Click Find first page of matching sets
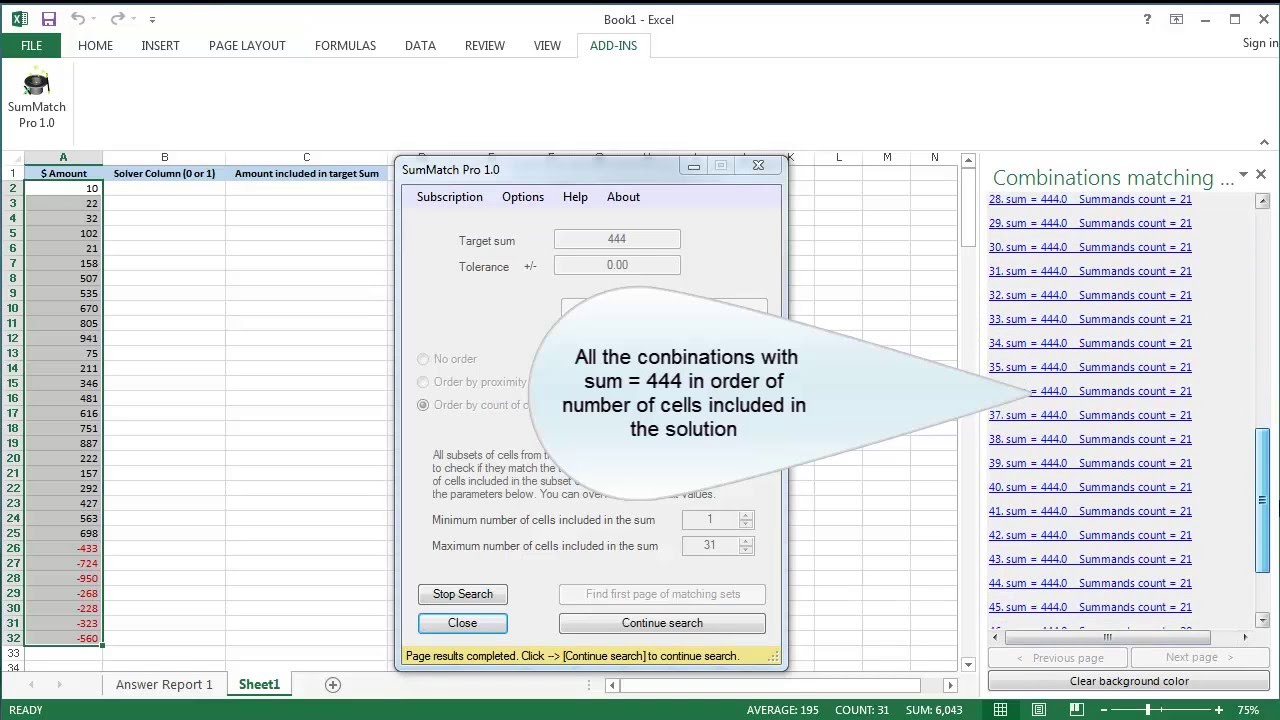The image size is (1280, 720). click(x=662, y=594)
